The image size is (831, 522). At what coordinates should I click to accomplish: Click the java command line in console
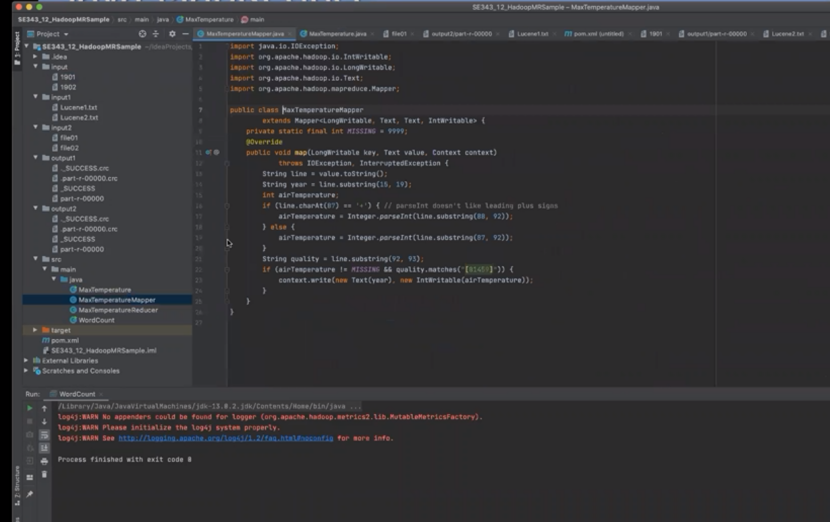pos(209,406)
